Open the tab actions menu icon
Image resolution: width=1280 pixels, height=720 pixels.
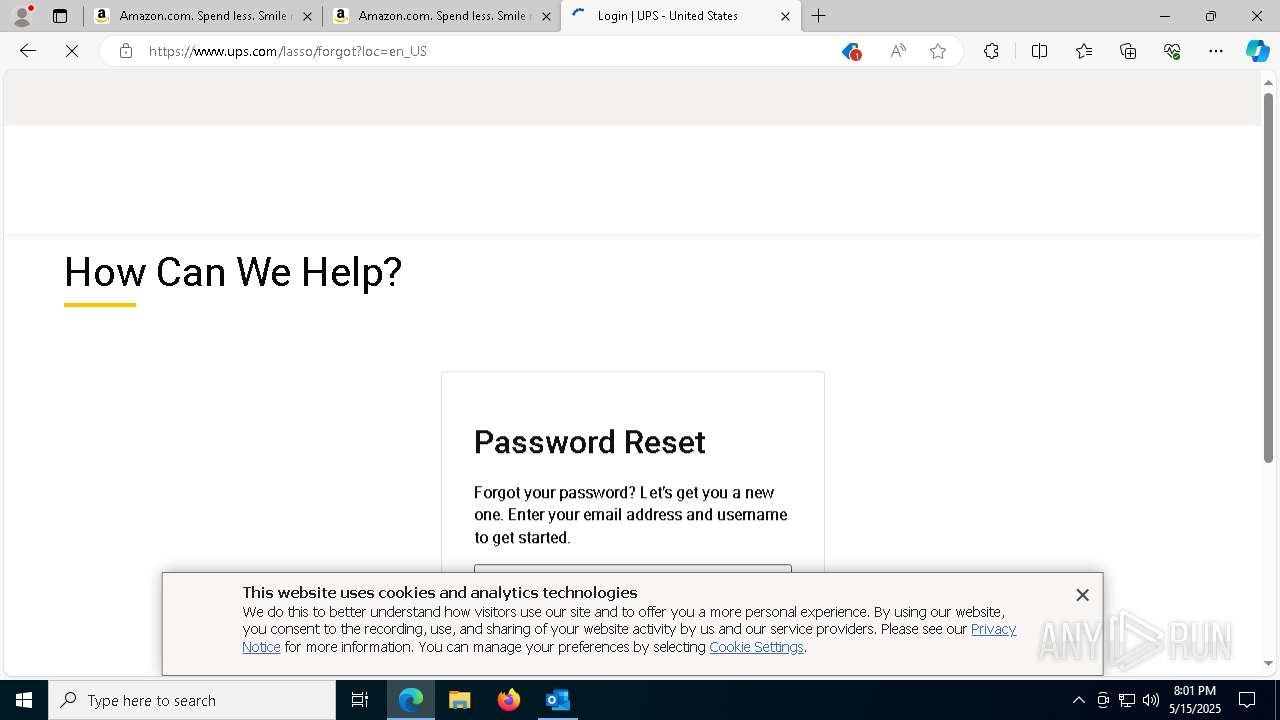click(x=60, y=16)
